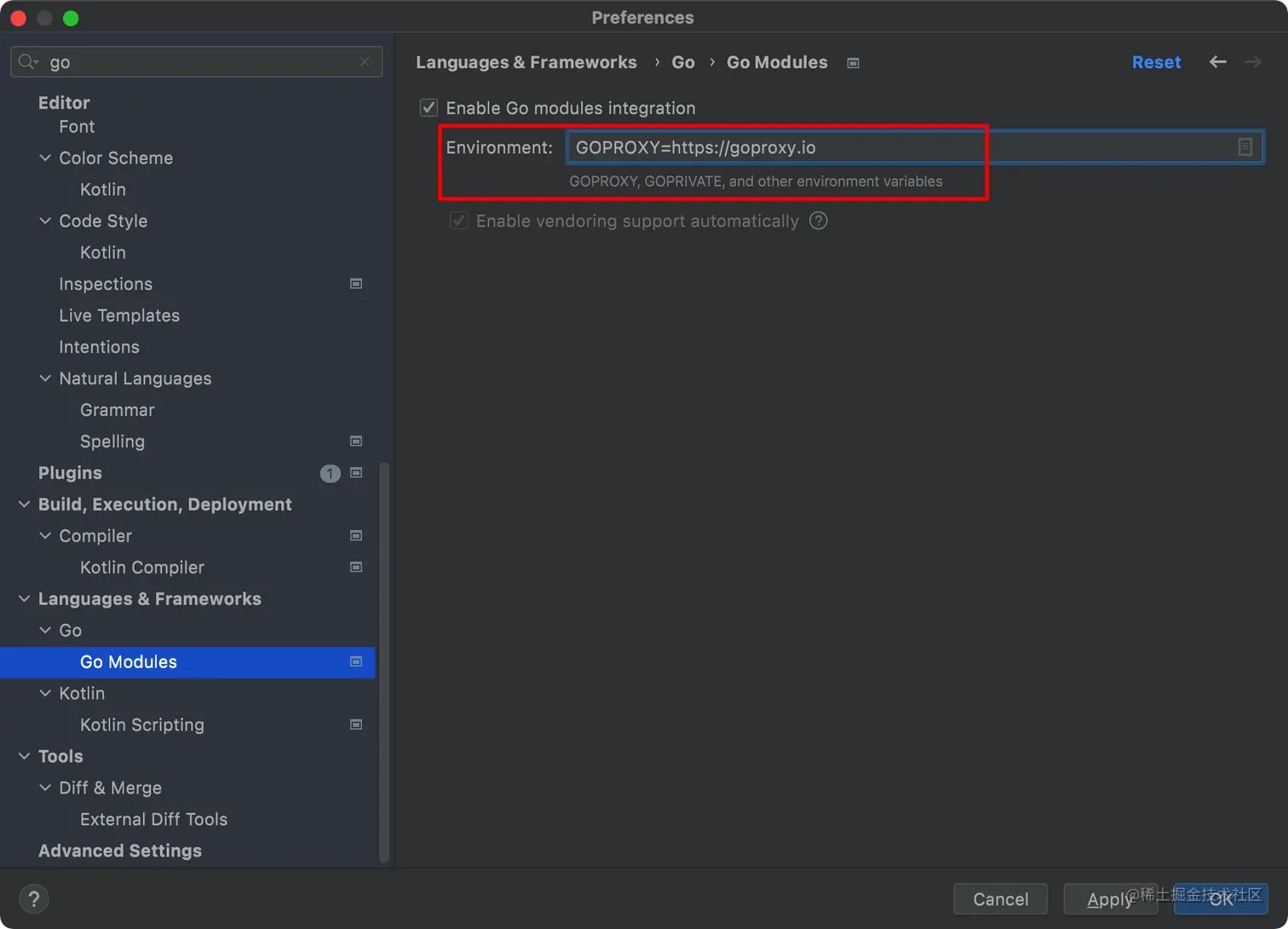Open Intentions settings

click(x=99, y=347)
